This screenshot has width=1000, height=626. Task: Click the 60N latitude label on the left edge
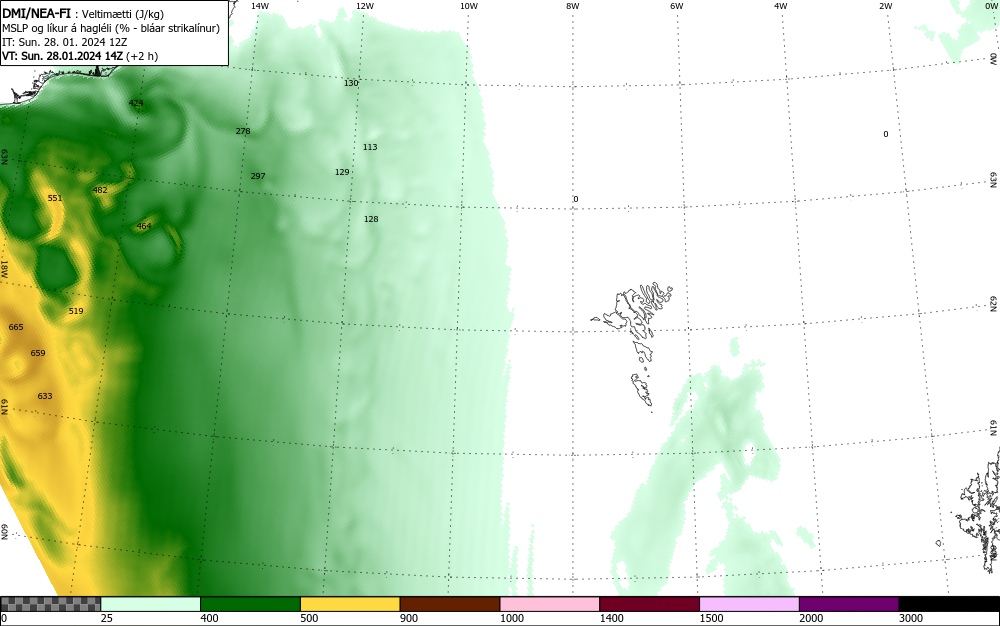coord(4,532)
